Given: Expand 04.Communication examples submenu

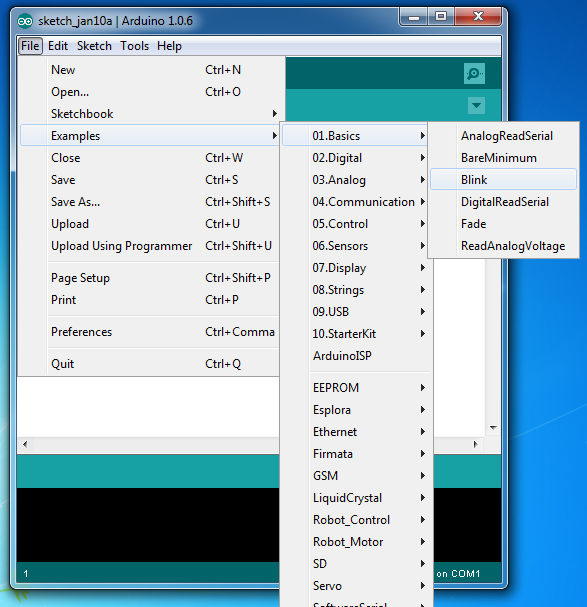Looking at the screenshot, I should [x=355, y=202].
